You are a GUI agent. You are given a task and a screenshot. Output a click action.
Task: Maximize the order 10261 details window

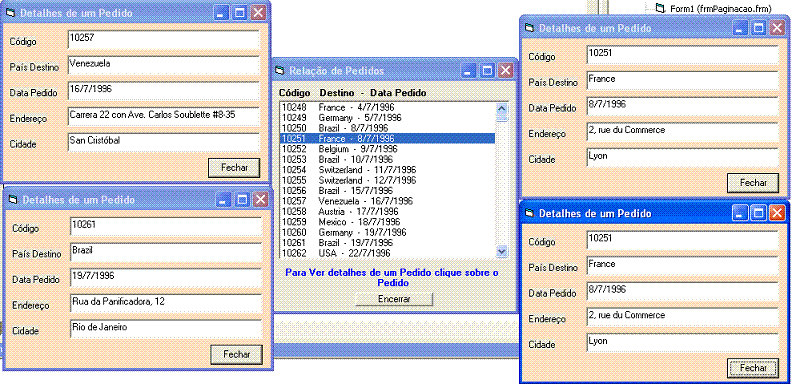click(x=242, y=200)
